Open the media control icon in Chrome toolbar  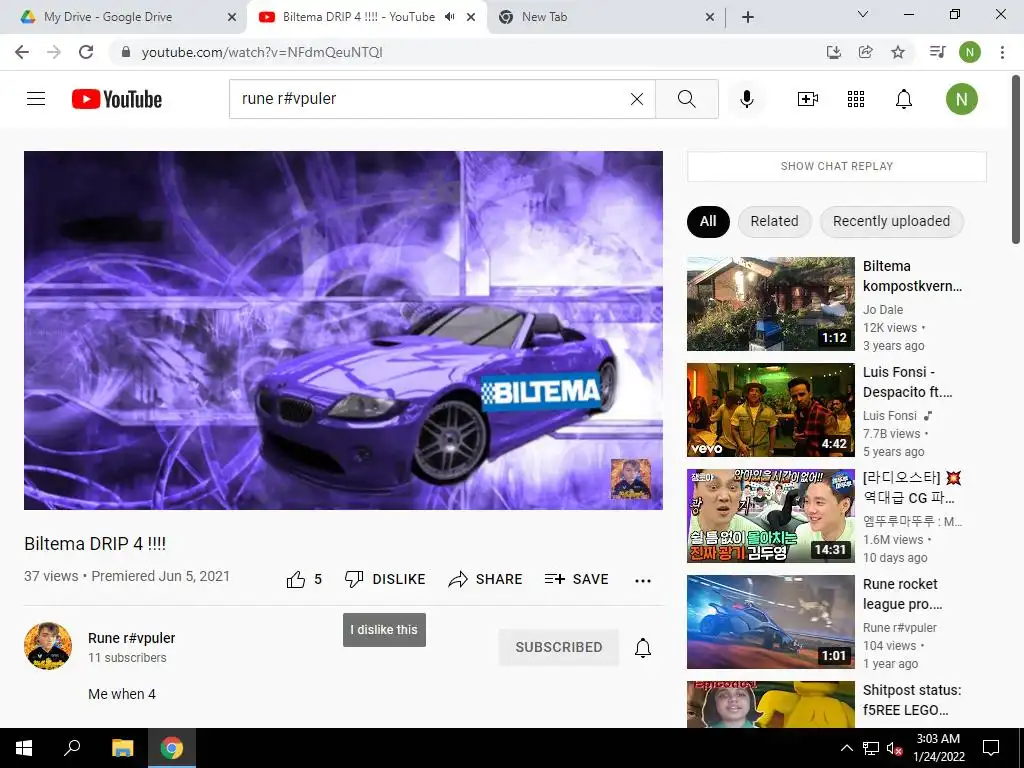[x=937, y=52]
